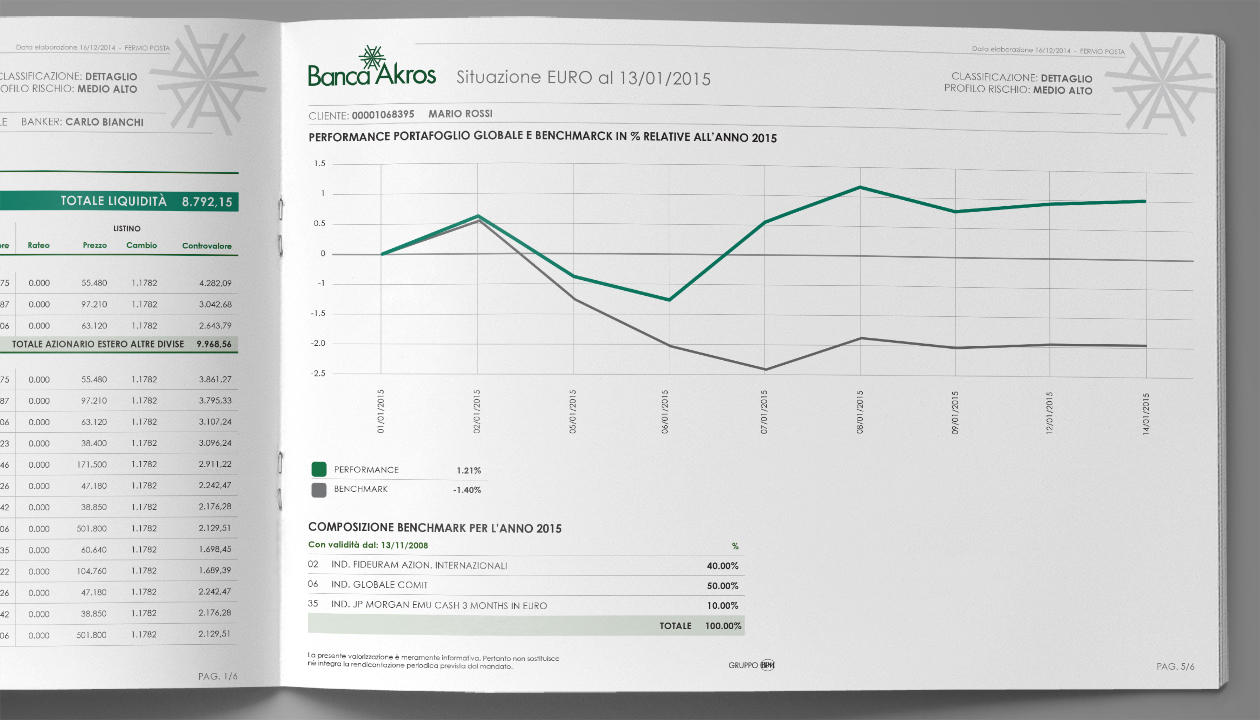
Task: Click the PERFORMANCE legend label
Action: (366, 470)
